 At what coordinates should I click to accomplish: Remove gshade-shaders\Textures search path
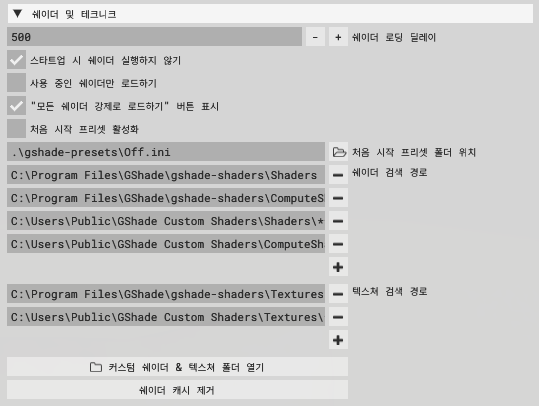pos(338,294)
